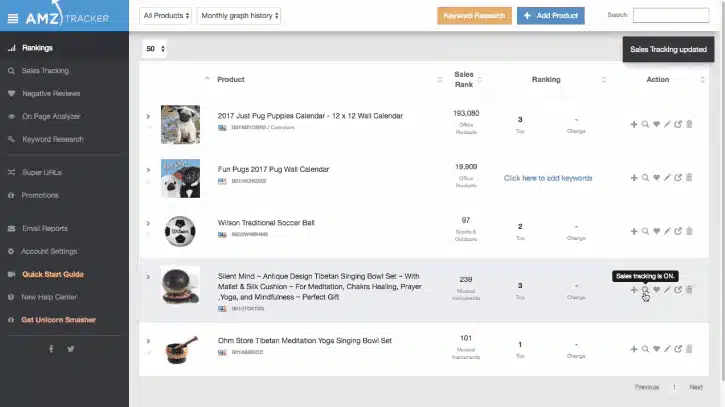Screen dimensions: 725x407
Task: Toggle negative reviews heart for Pug Puppies Calendar
Action: pyautogui.click(x=656, y=124)
